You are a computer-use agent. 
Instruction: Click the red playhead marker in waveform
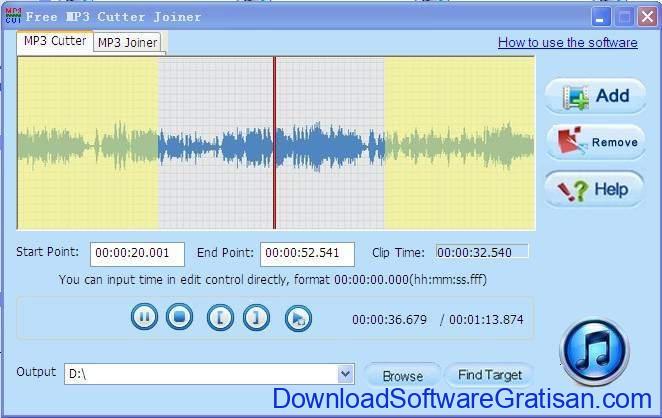coord(274,143)
